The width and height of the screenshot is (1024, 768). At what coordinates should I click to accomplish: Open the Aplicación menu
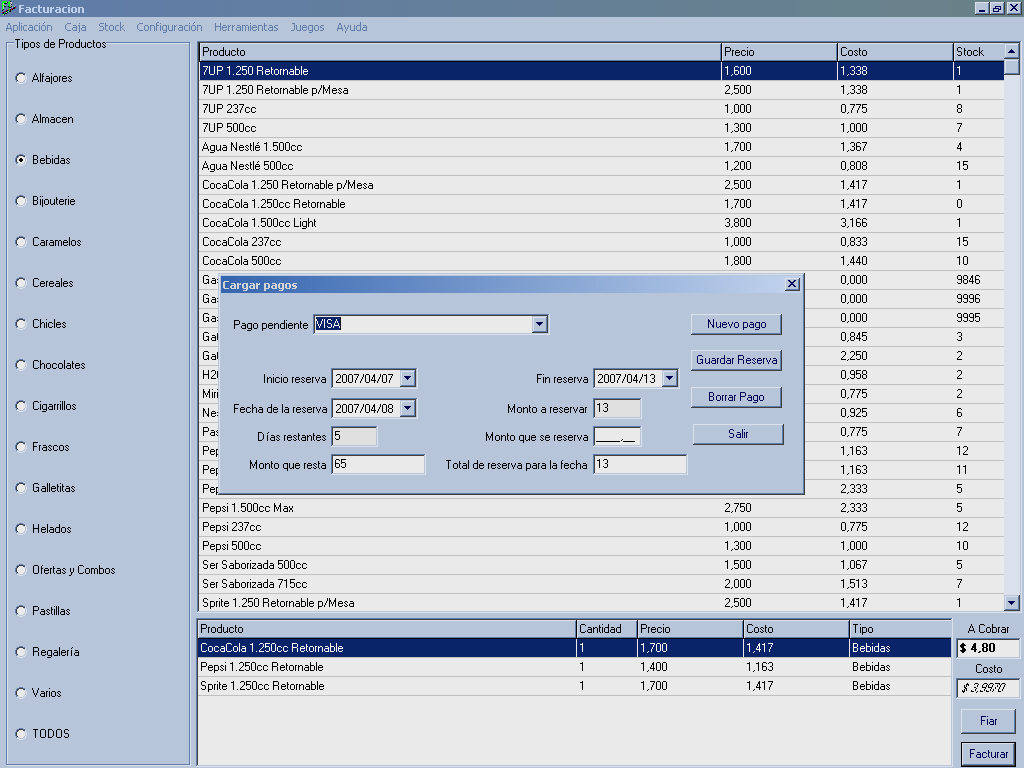point(29,27)
